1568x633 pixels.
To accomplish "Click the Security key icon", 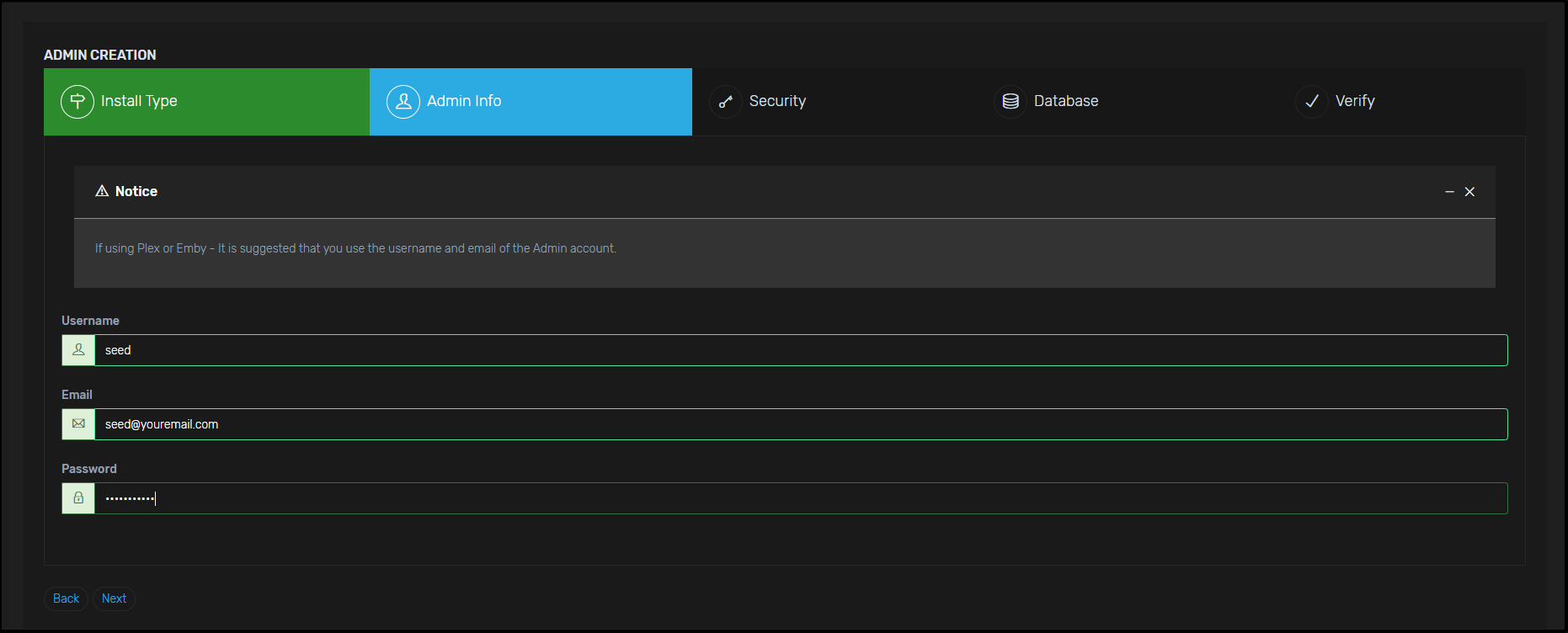I will click(725, 102).
